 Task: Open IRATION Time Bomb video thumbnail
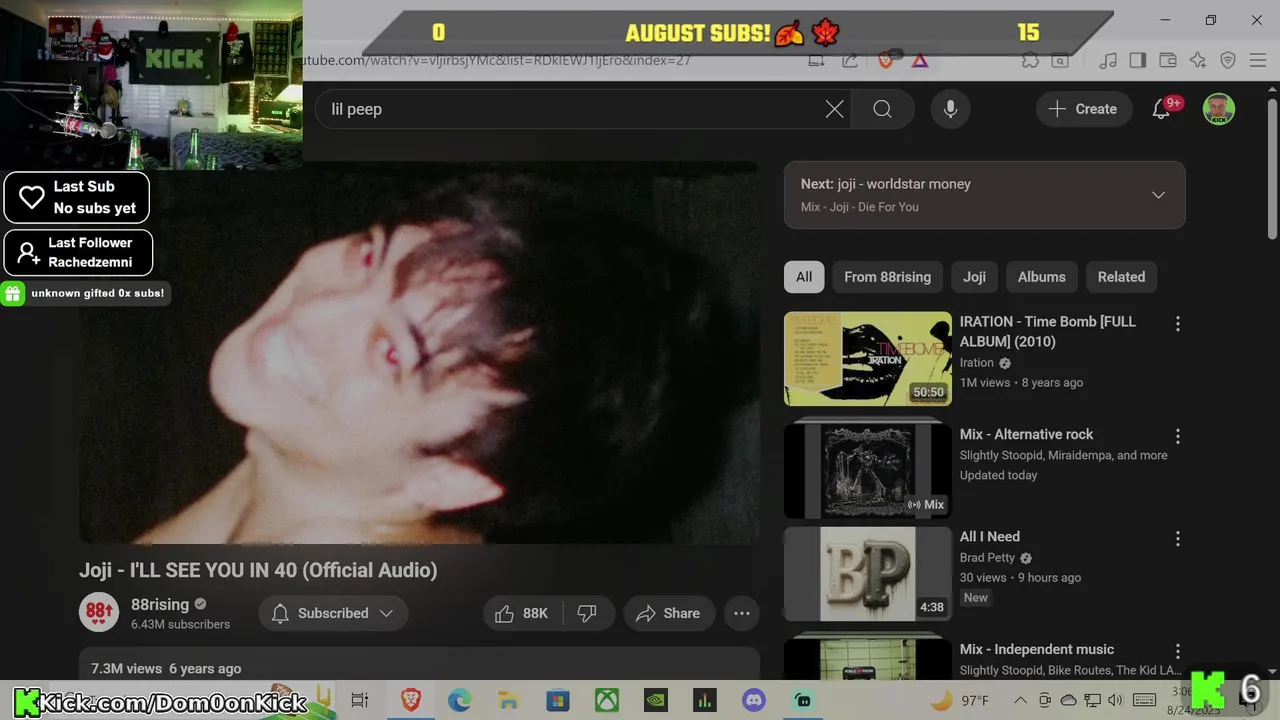[868, 359]
